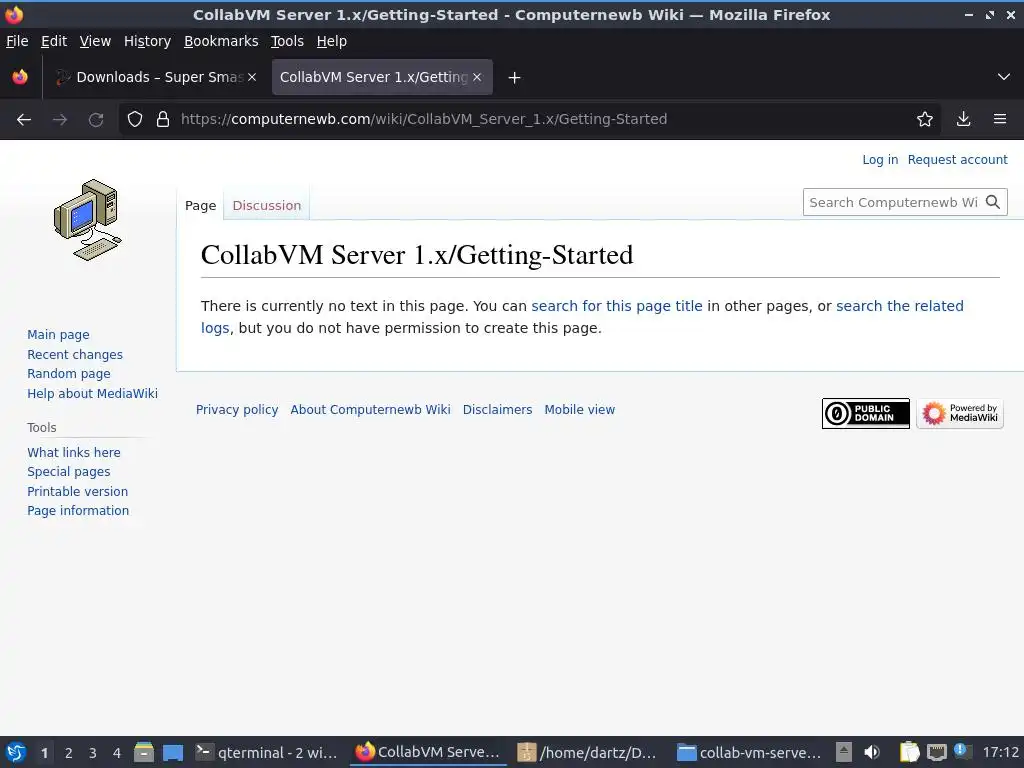Switch to collab-vm-serve... taskbar window
The width and height of the screenshot is (1024, 768).
point(748,752)
